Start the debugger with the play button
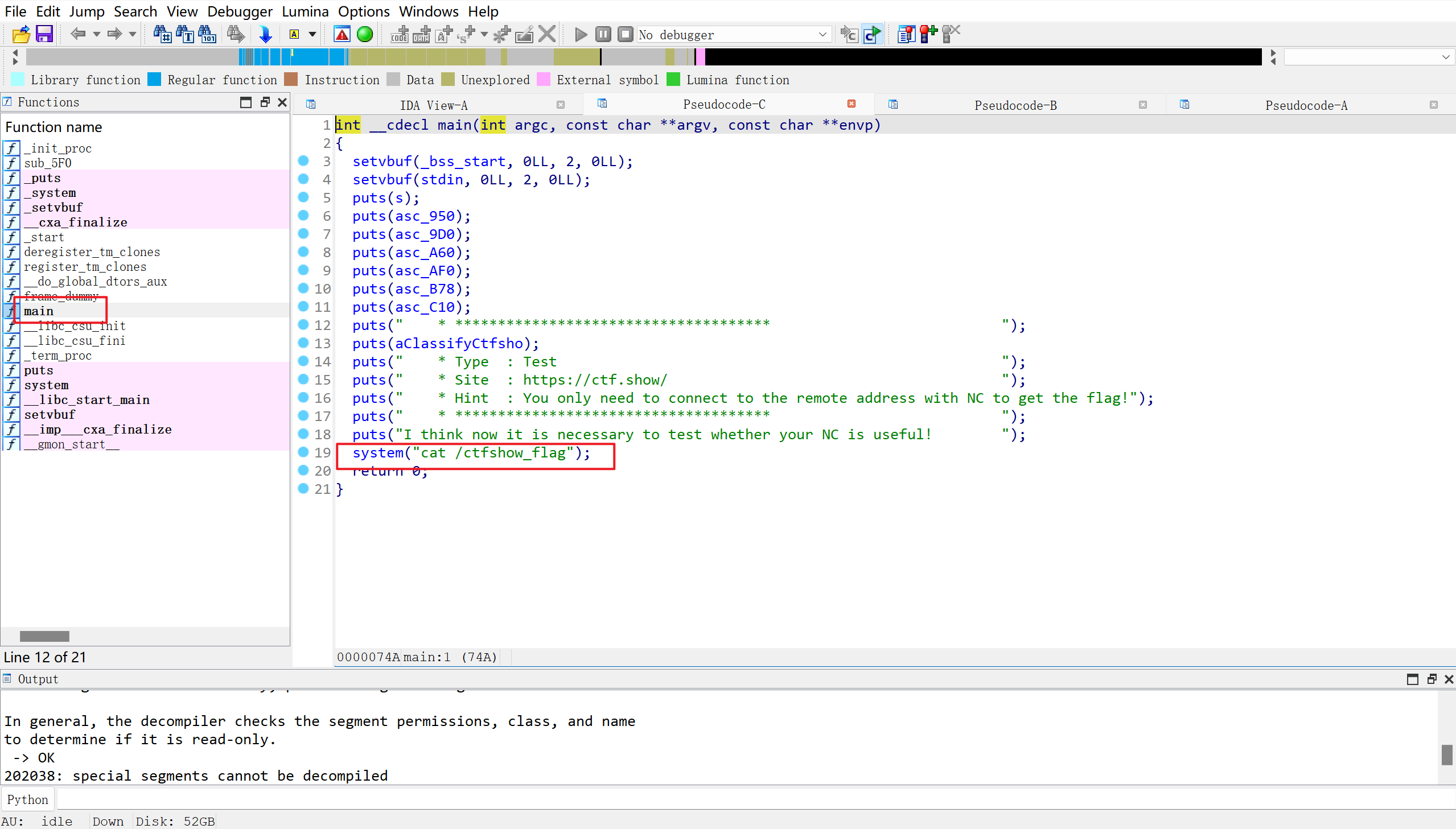1456x829 pixels. tap(580, 34)
